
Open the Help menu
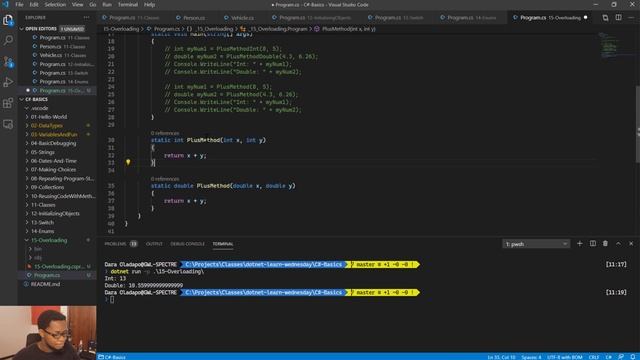(149, 4)
